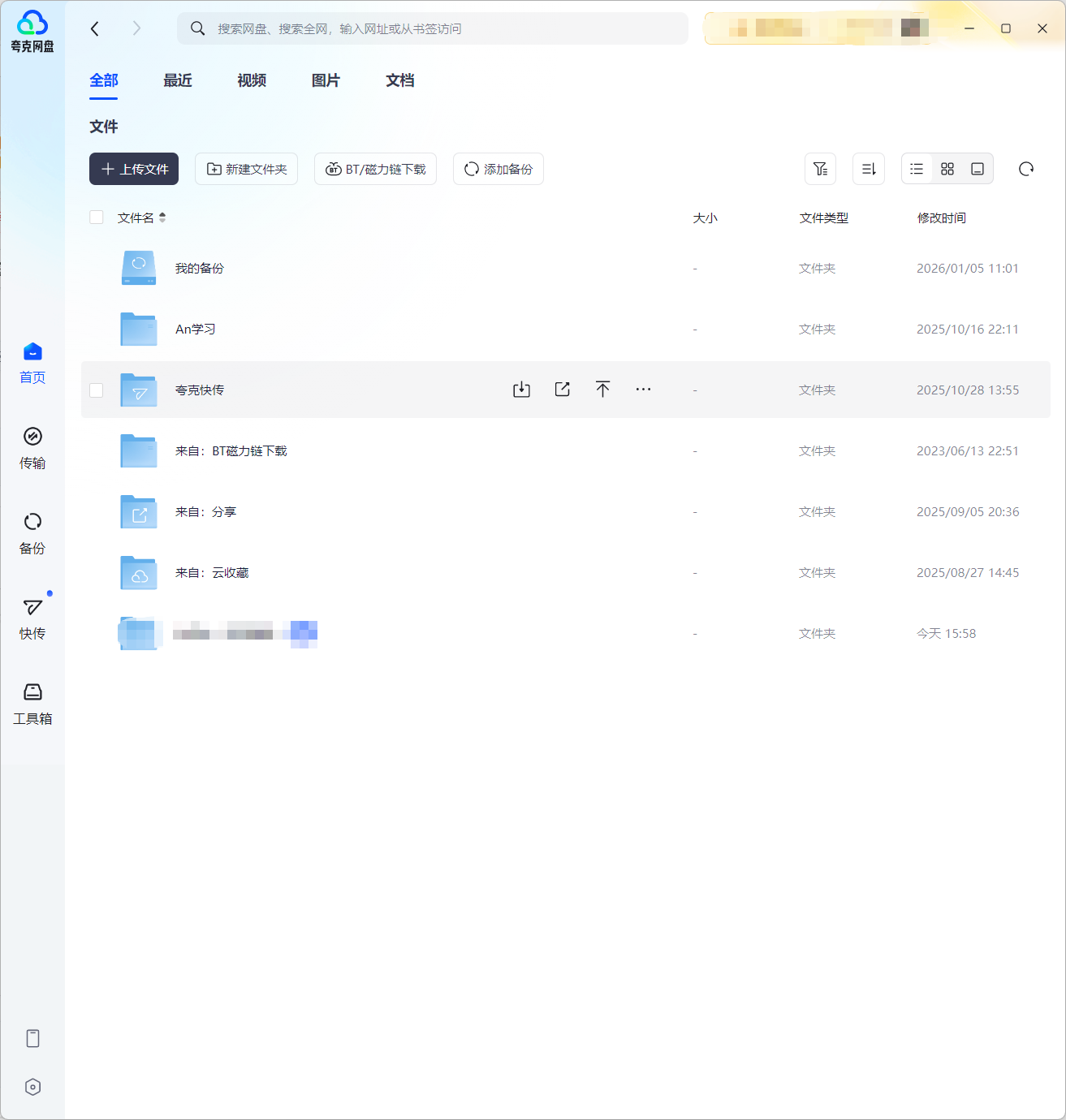
Task: Open the sort order dropdown
Action: [x=869, y=169]
